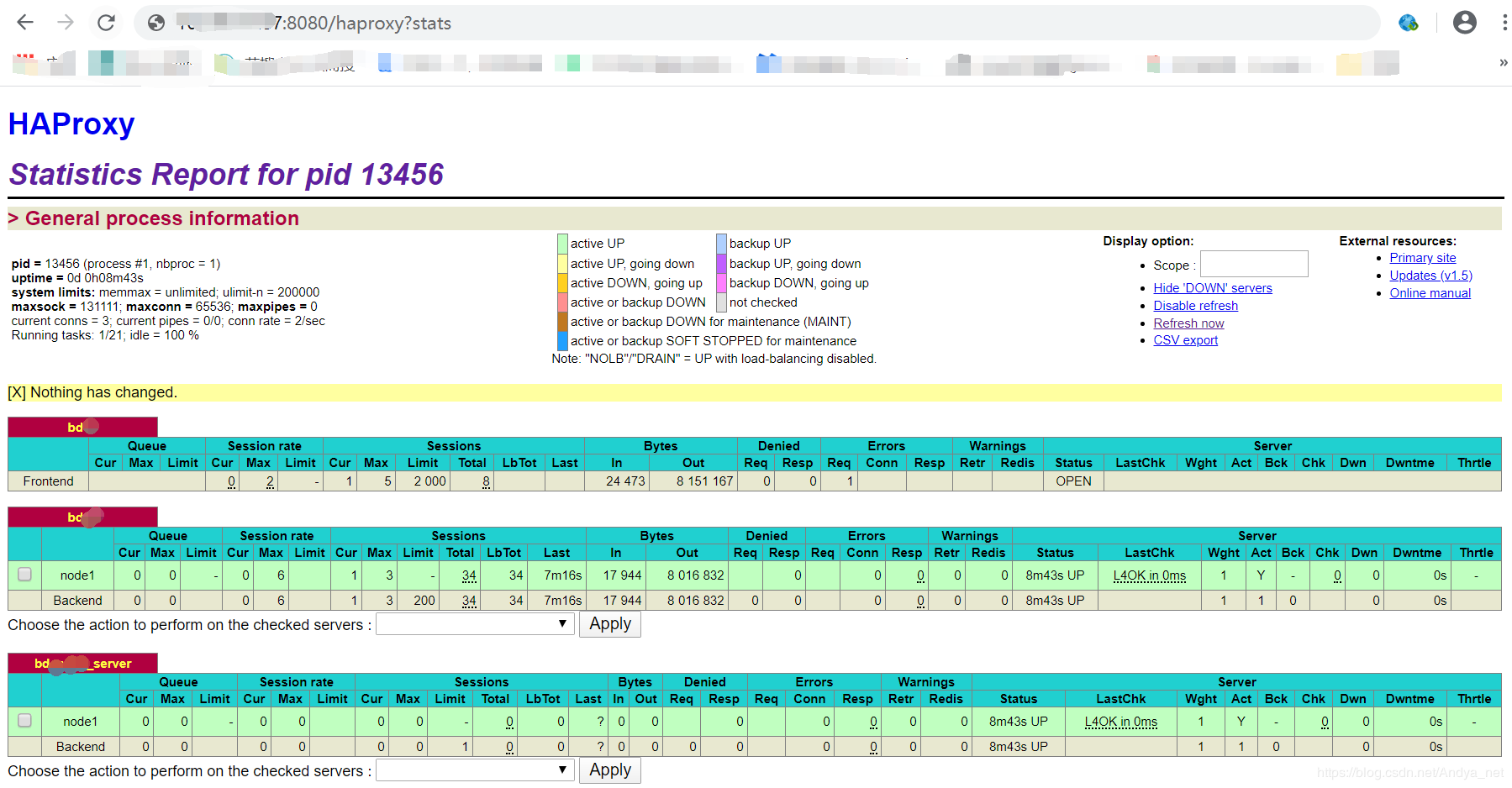Open the HAProxy title link

tap(71, 124)
